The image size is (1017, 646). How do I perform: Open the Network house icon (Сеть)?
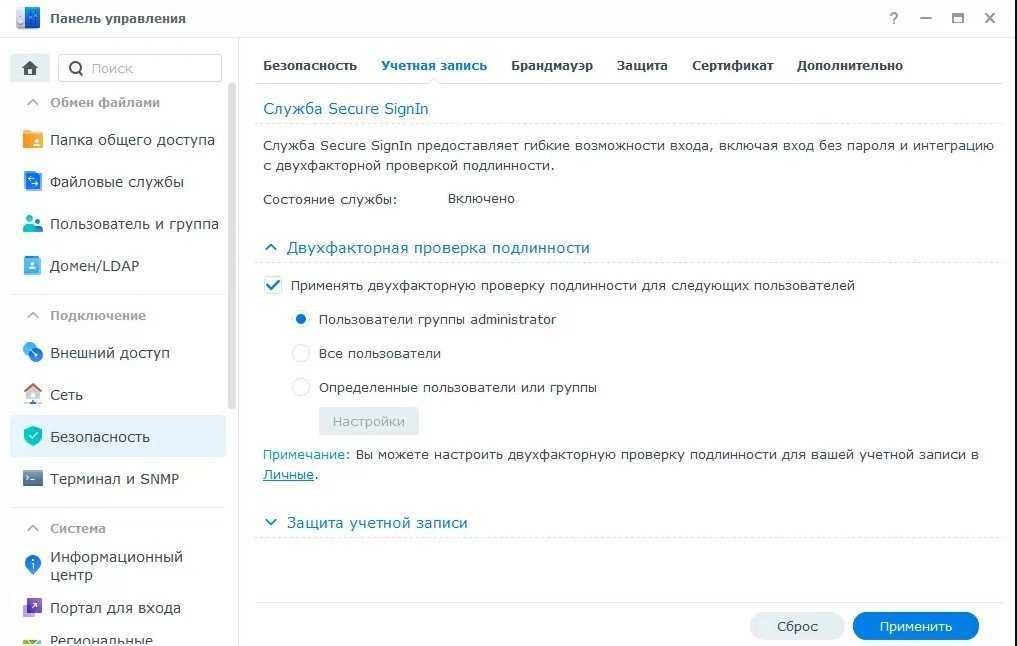tap(33, 395)
